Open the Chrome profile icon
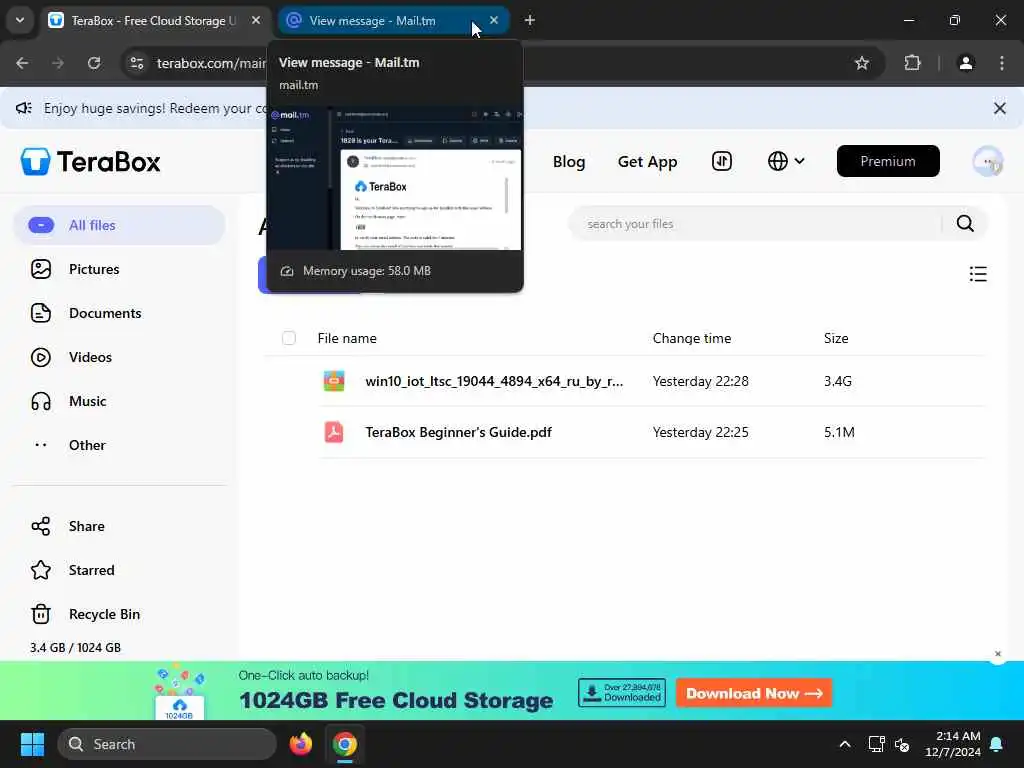1024x768 pixels. coord(966,63)
